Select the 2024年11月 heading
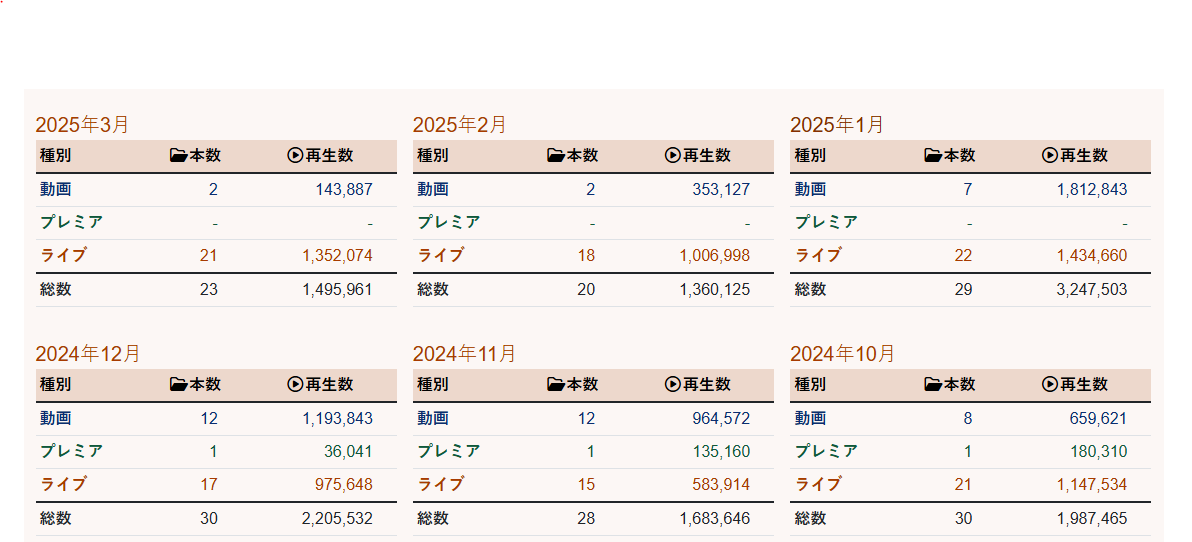The height and width of the screenshot is (542, 1192). coord(464,353)
